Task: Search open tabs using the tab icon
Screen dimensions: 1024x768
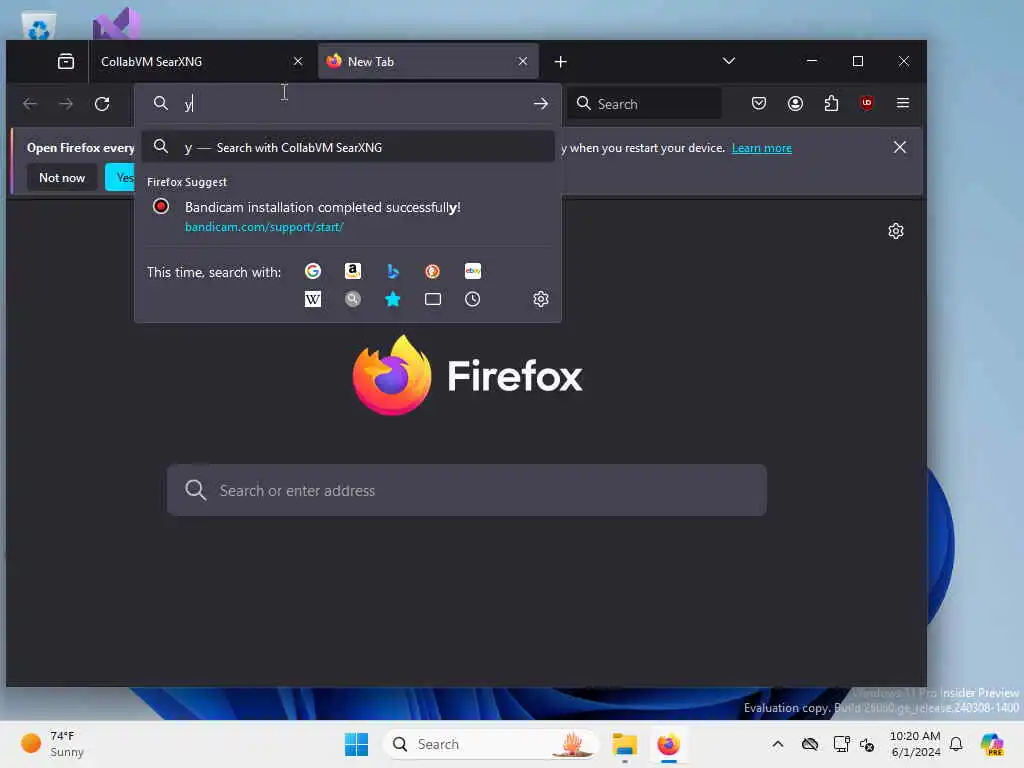Action: point(432,299)
